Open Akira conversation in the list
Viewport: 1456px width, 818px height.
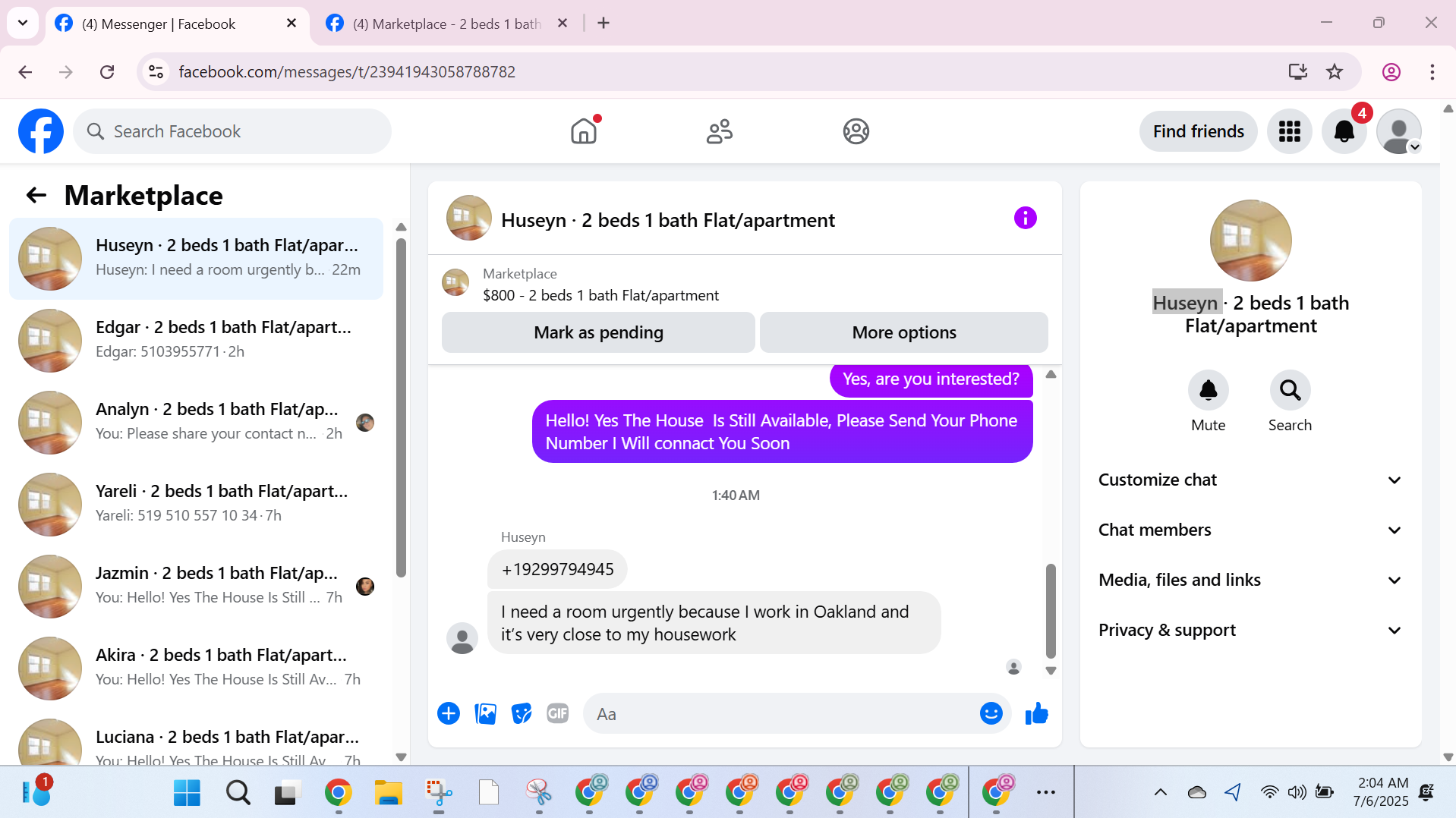click(x=196, y=669)
